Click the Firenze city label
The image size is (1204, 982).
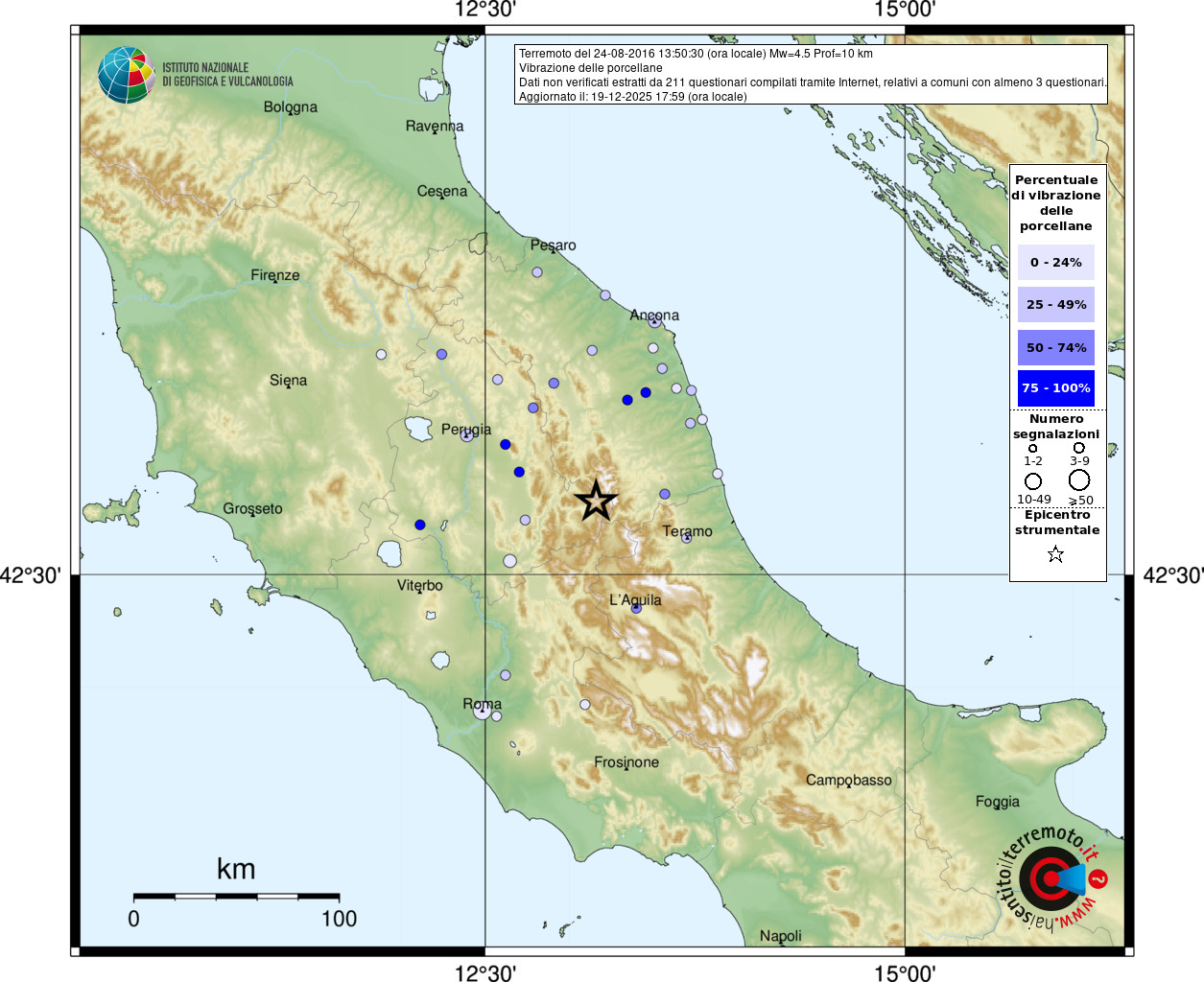[275, 274]
